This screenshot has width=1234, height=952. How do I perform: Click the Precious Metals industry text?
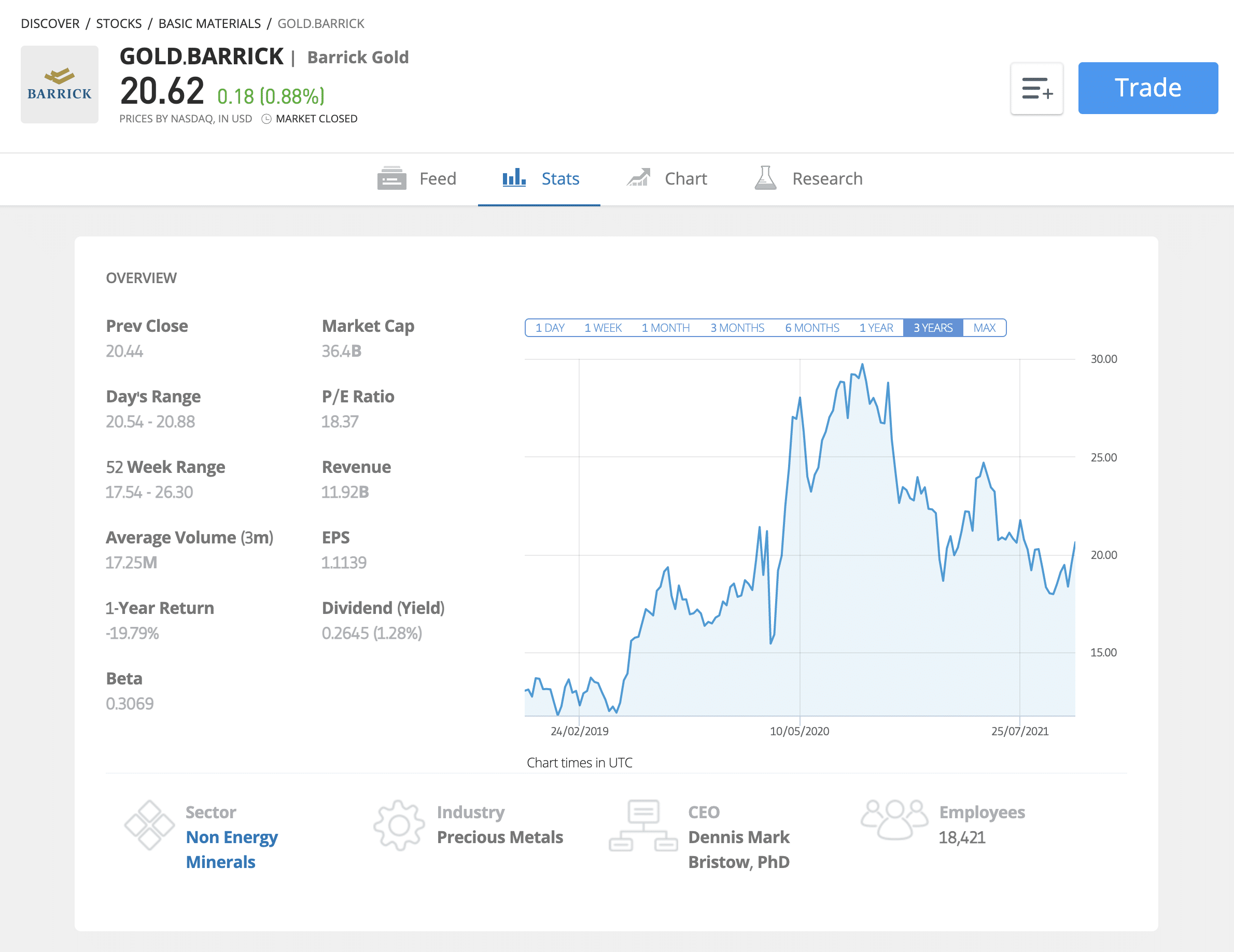point(500,837)
